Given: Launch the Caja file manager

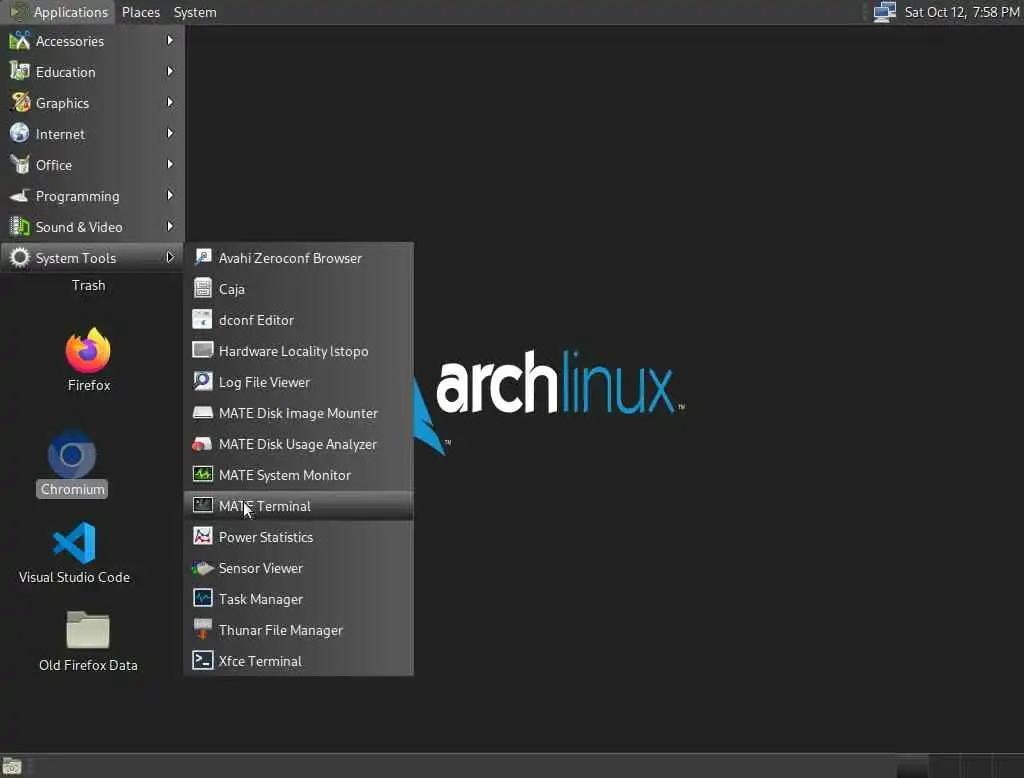Looking at the screenshot, I should 298,289.
